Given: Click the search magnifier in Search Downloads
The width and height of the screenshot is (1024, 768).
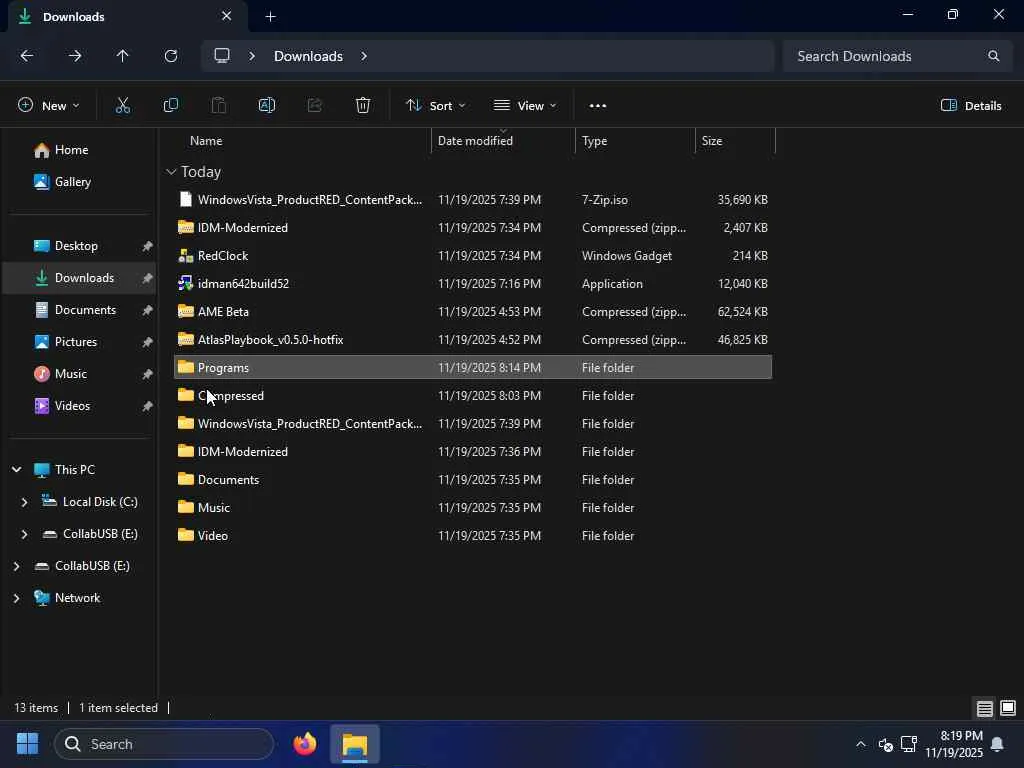Looking at the screenshot, I should (x=993, y=56).
